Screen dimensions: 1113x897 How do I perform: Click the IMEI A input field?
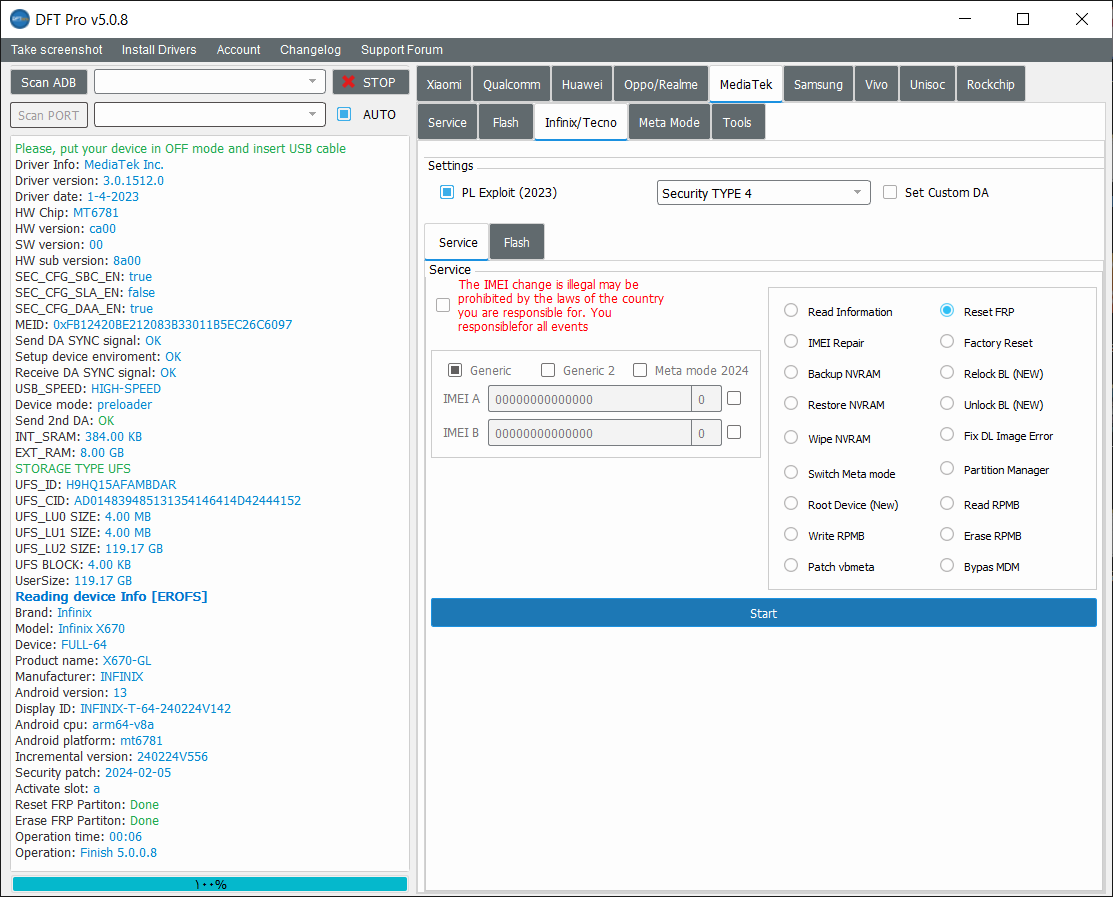point(590,399)
